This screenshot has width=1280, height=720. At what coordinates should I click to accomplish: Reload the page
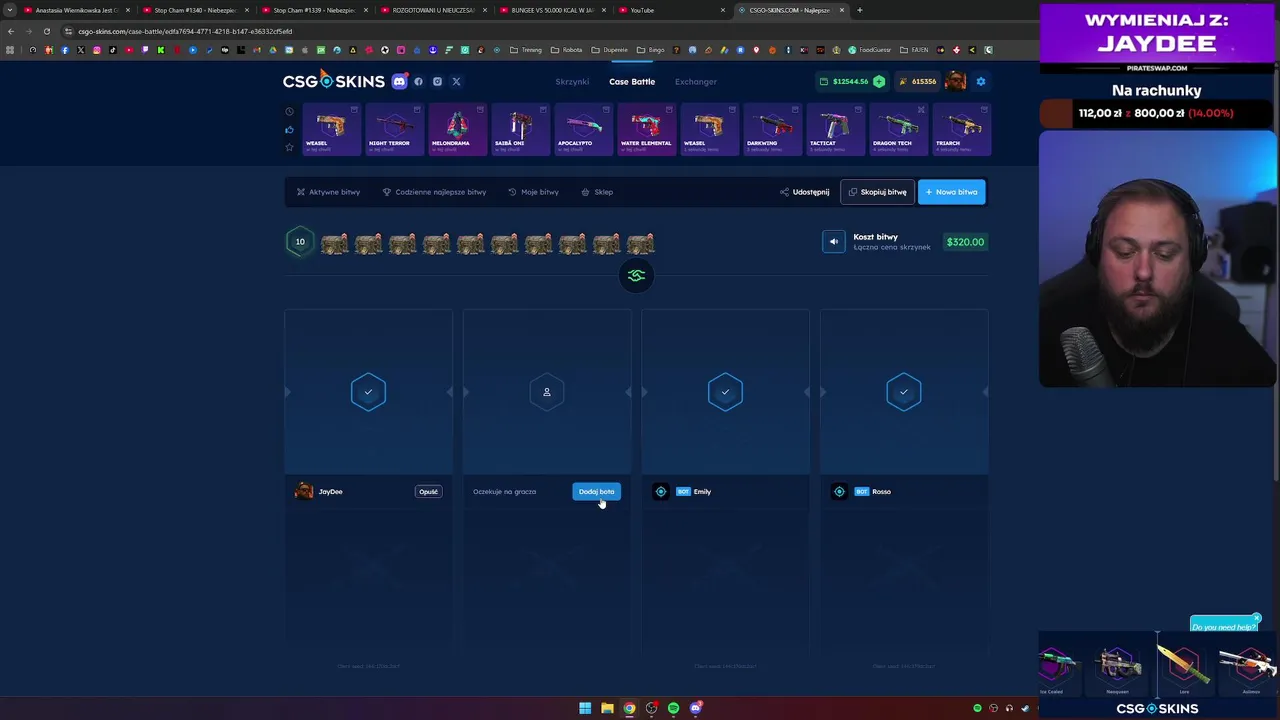[x=46, y=31]
